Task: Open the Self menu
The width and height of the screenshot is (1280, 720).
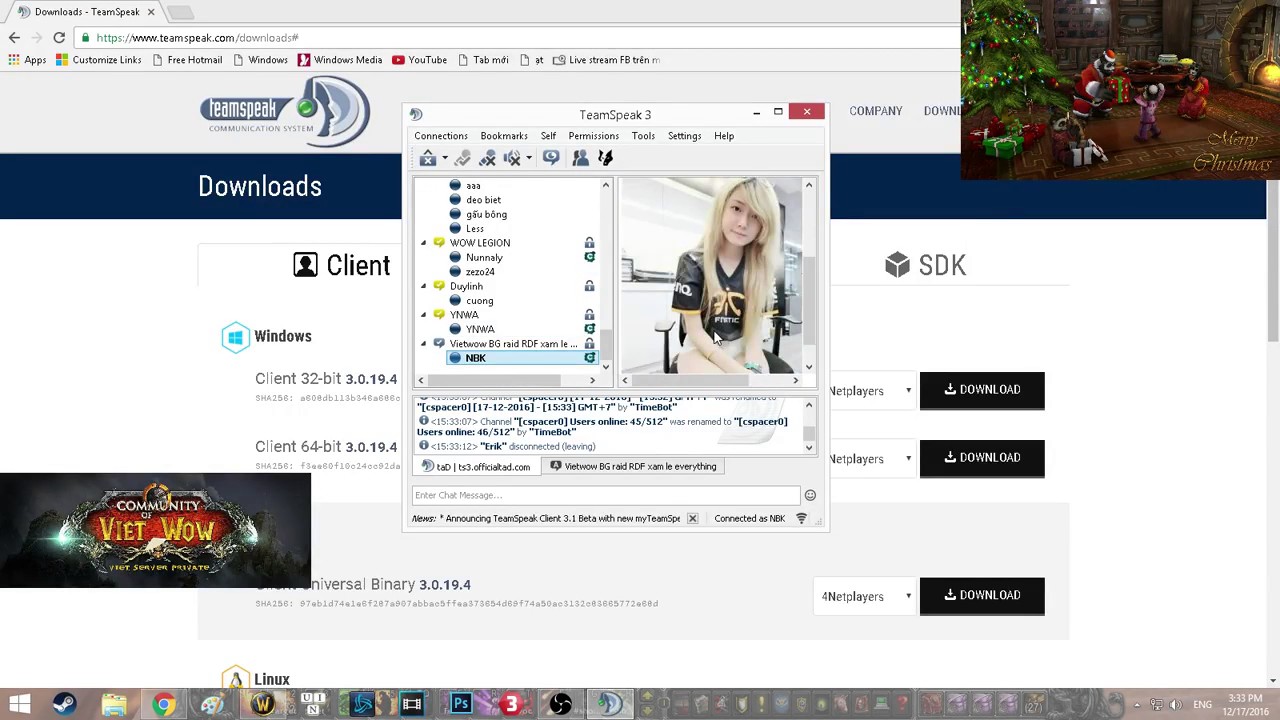Action: coord(548,136)
